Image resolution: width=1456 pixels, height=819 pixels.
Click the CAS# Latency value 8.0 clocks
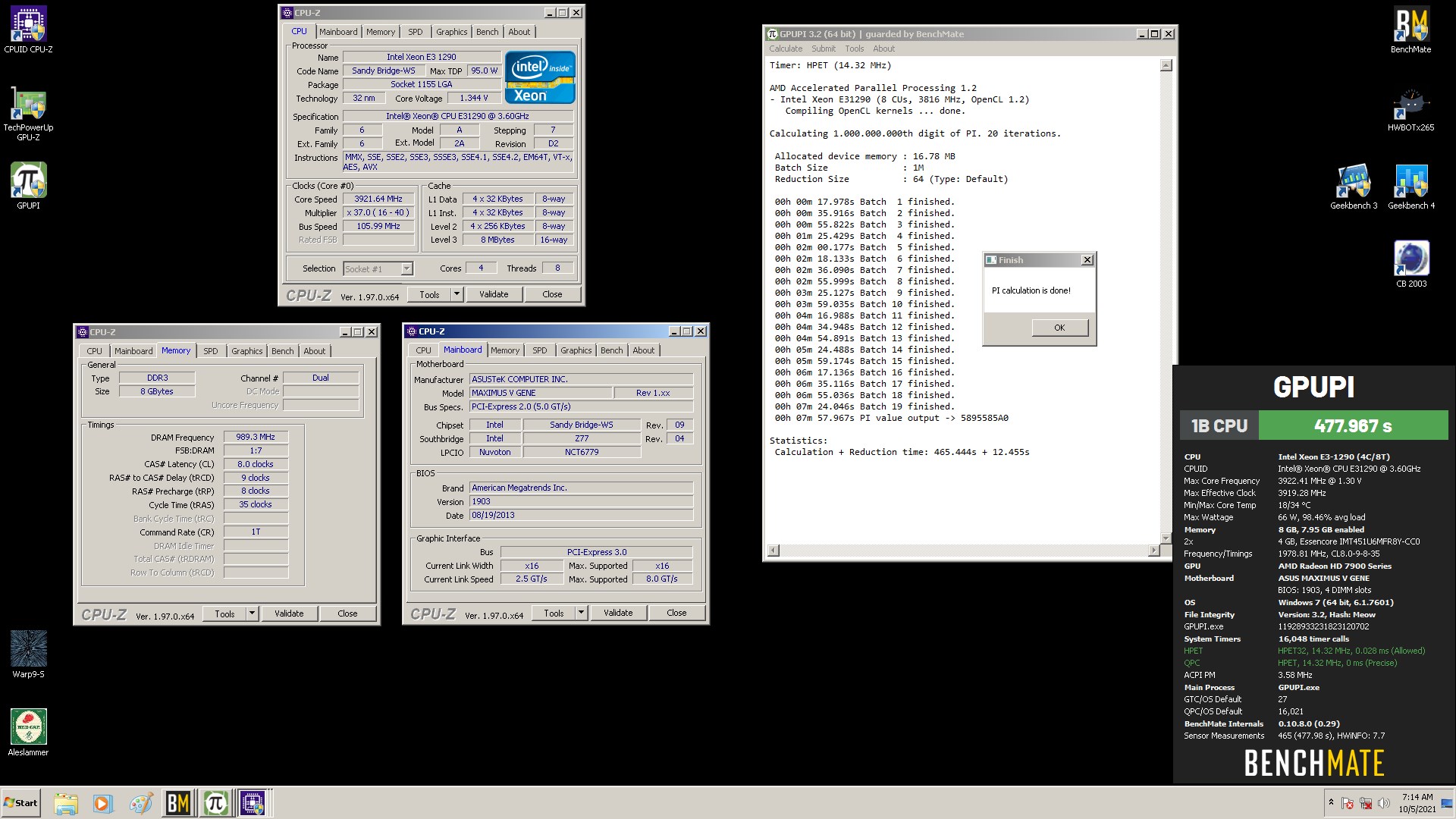click(x=256, y=464)
